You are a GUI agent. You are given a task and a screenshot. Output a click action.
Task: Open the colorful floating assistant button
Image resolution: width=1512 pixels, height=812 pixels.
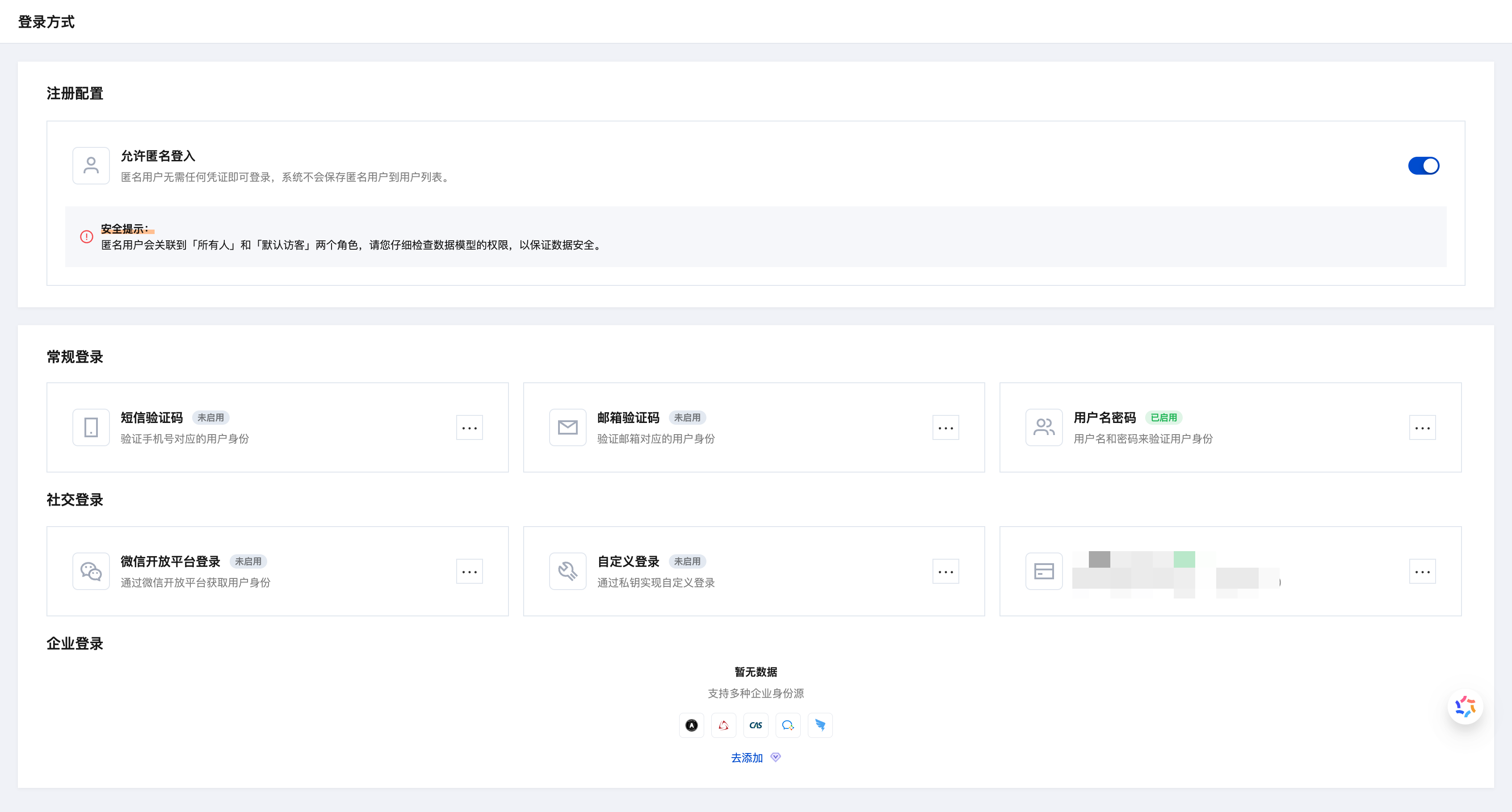(1465, 707)
